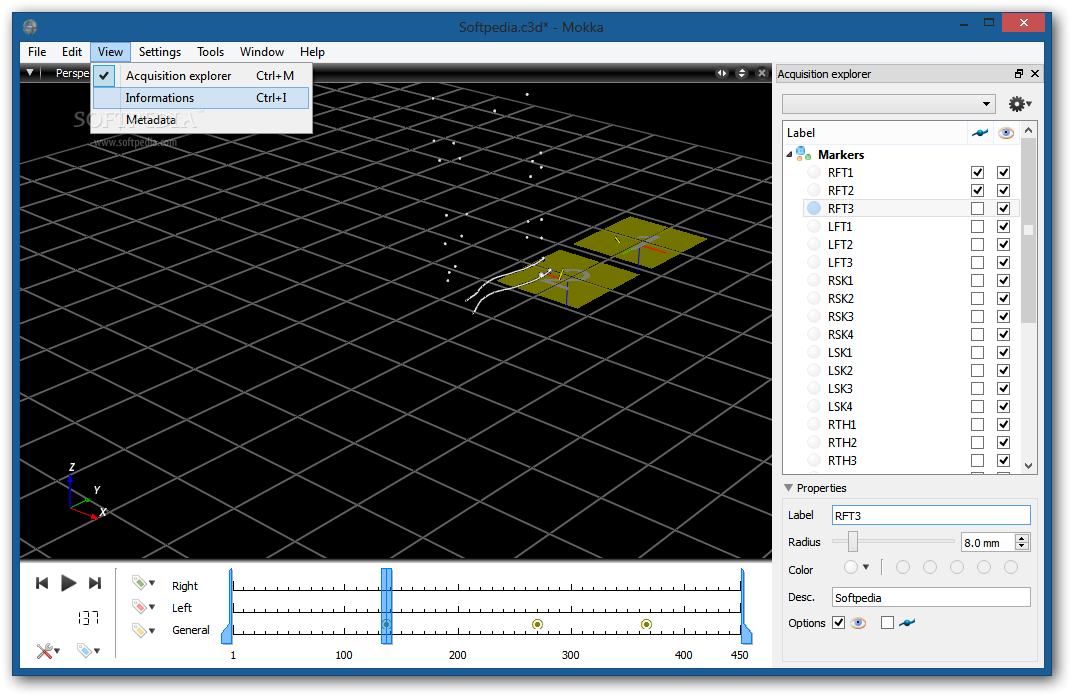The height and width of the screenshot is (696, 1072).
Task: Click the eye visibility column header icon
Action: (1006, 133)
